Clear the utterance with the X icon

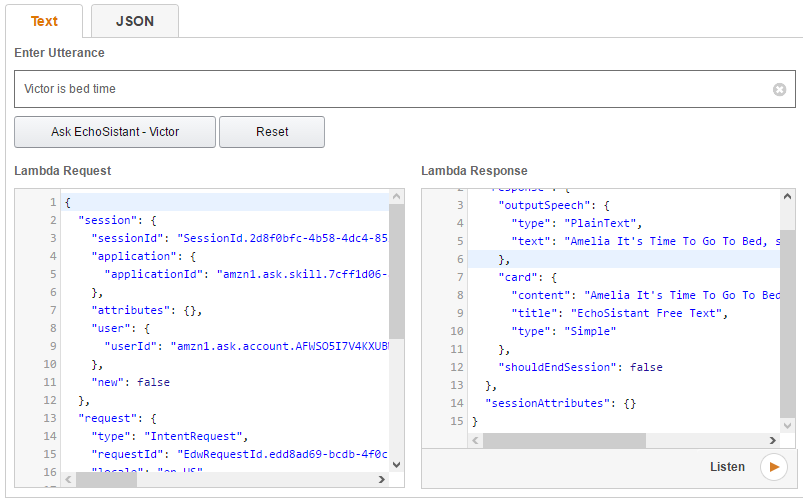779,90
